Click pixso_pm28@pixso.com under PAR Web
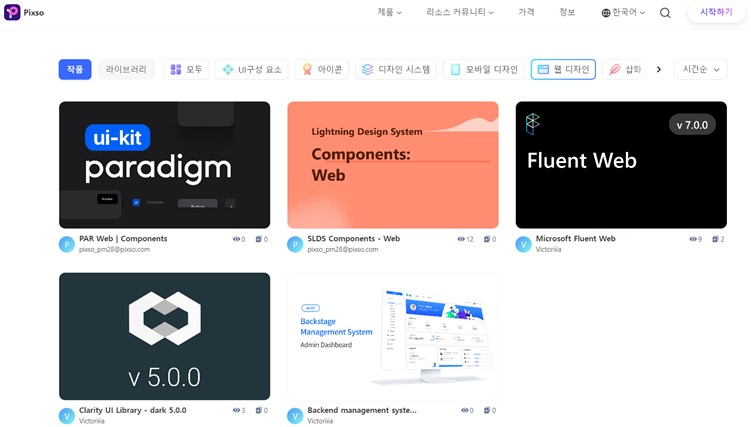The image size is (751, 427). pyautogui.click(x=114, y=249)
